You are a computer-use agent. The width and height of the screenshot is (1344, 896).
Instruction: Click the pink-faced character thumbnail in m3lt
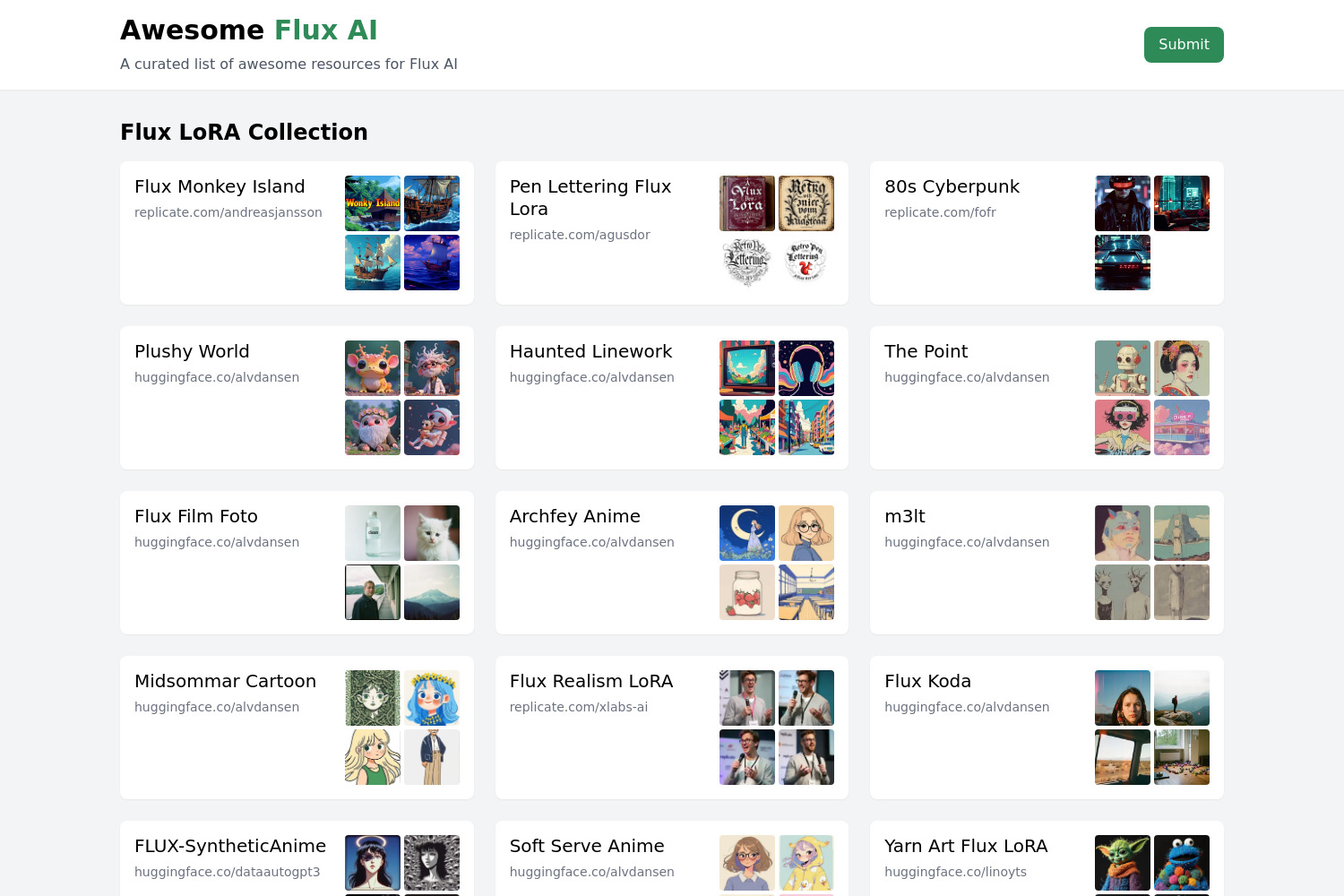[x=1123, y=533]
